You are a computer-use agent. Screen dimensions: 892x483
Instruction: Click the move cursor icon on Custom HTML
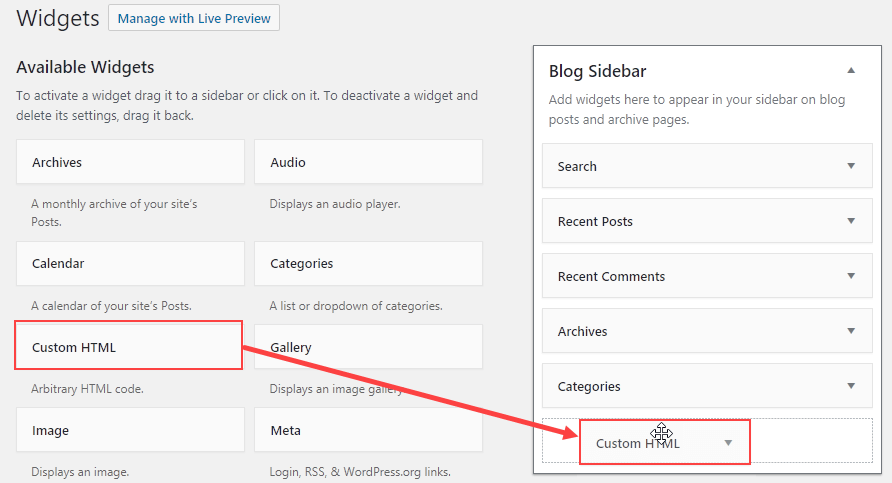662,434
